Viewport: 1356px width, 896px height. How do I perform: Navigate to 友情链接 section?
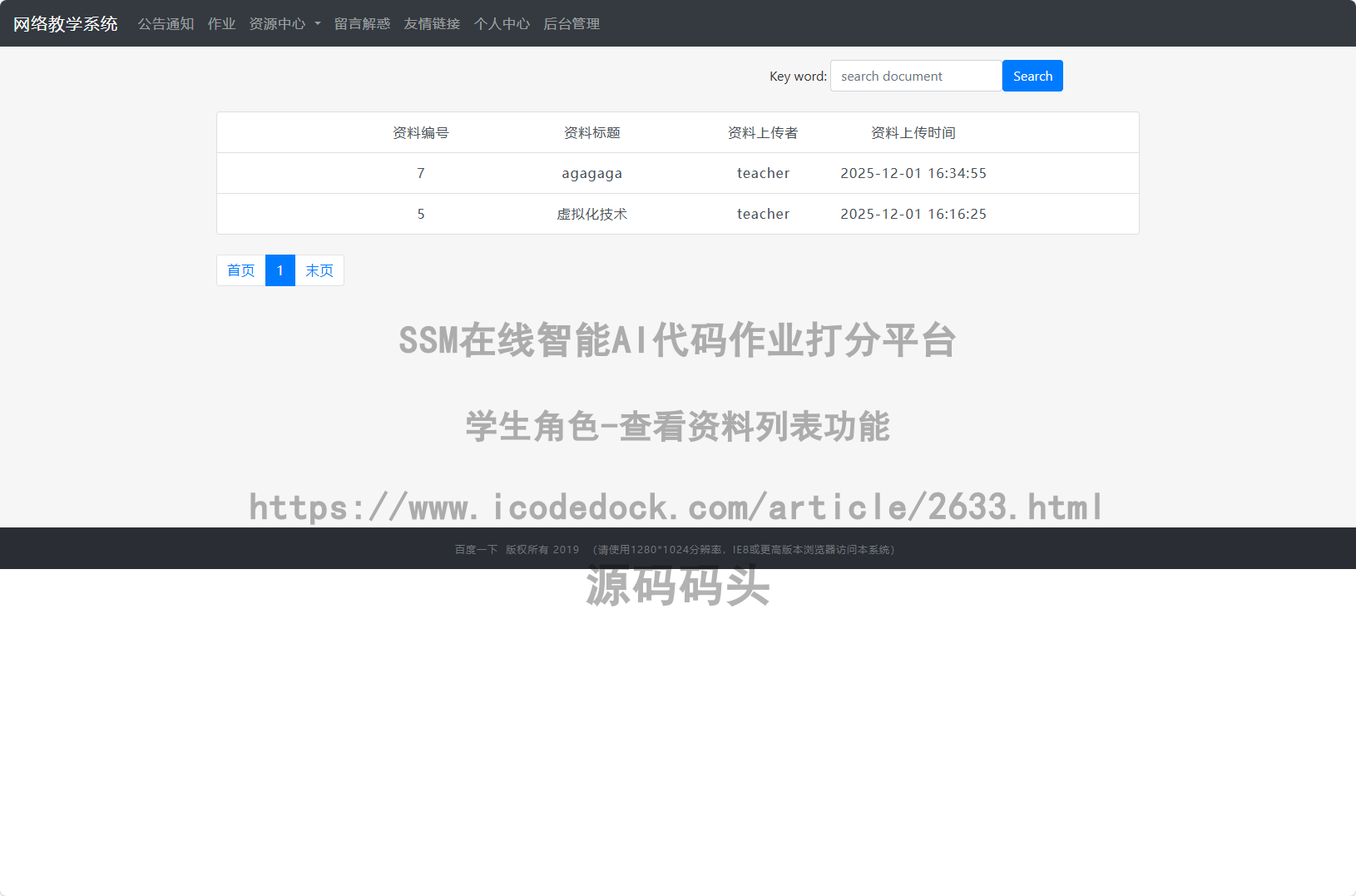(431, 23)
